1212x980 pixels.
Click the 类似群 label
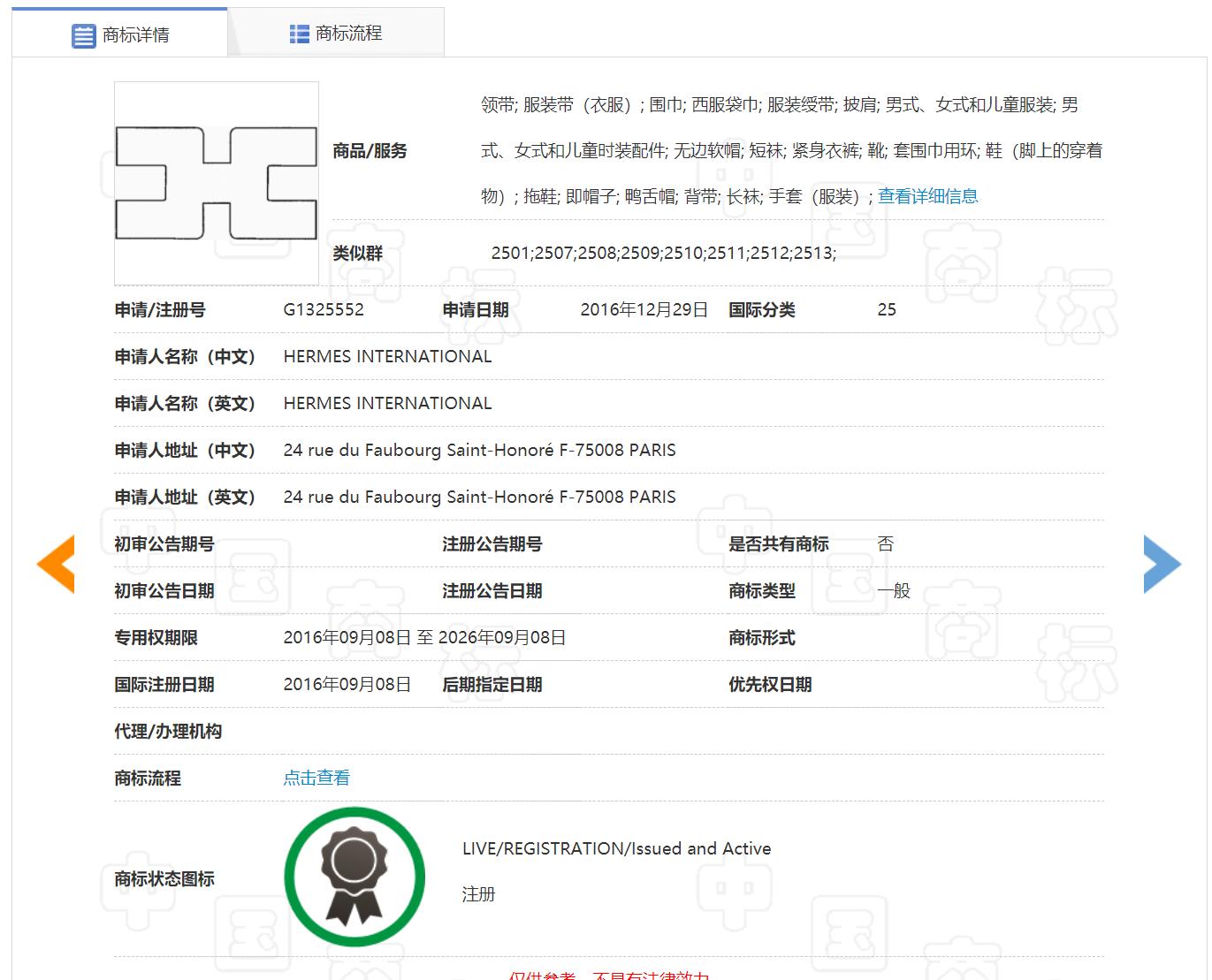[357, 253]
